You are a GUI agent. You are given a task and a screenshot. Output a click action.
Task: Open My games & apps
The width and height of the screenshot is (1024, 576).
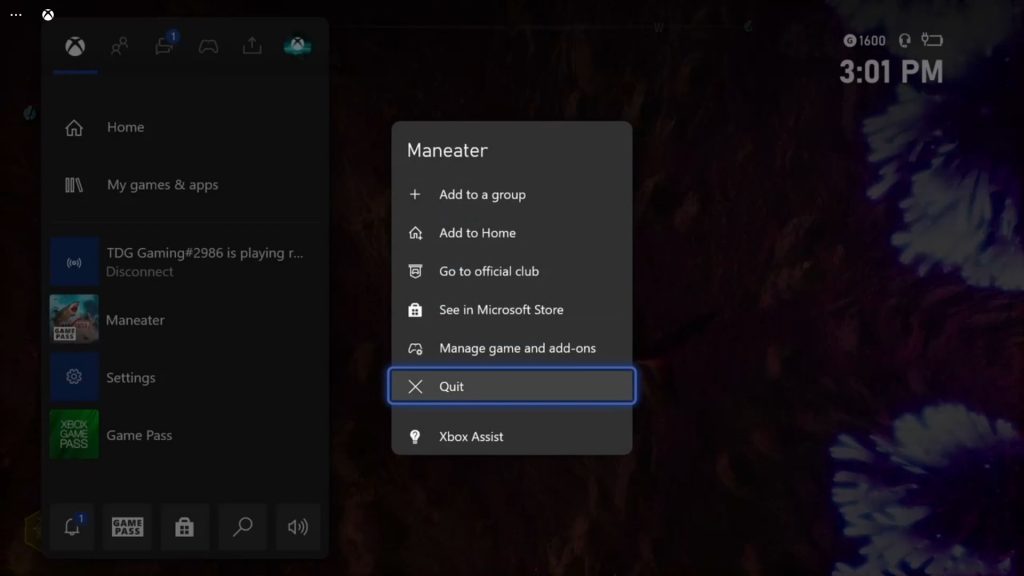pyautogui.click(x=185, y=185)
